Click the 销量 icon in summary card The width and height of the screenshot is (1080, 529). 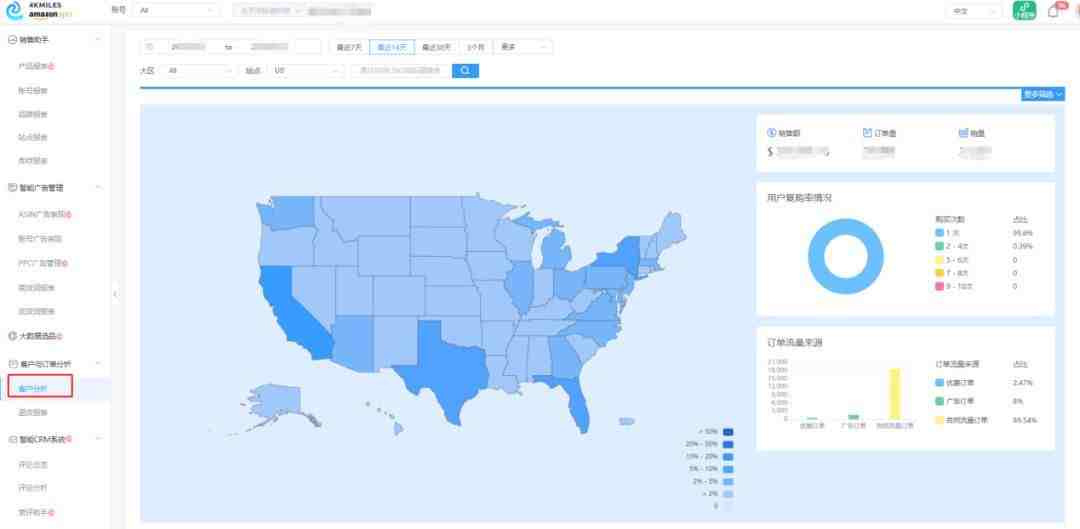(964, 133)
